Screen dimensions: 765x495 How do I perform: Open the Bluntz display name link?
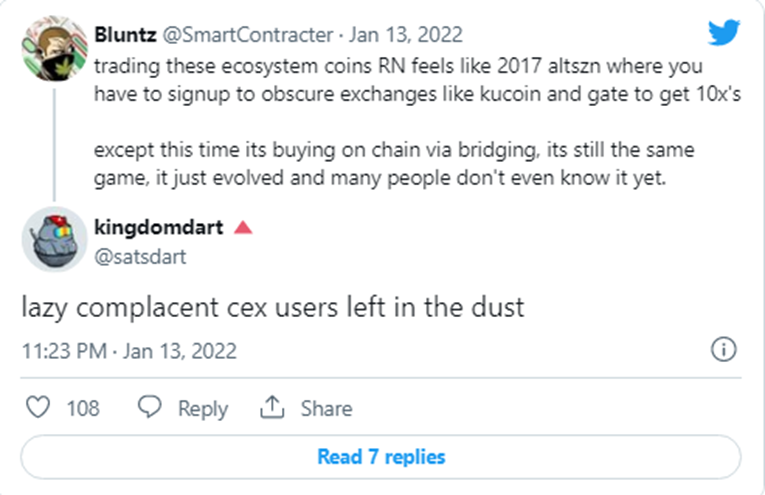tap(125, 35)
